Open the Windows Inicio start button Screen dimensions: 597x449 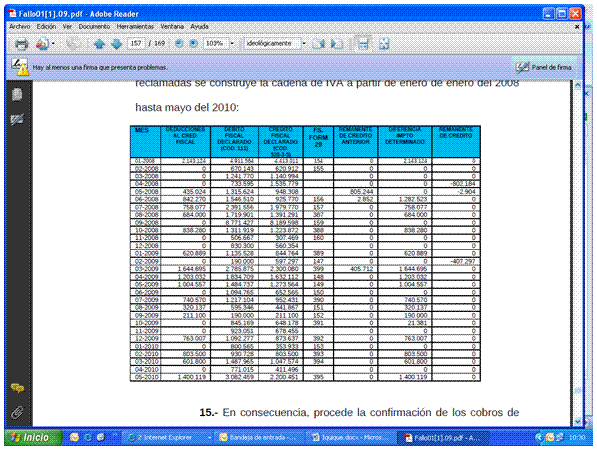tap(33, 437)
